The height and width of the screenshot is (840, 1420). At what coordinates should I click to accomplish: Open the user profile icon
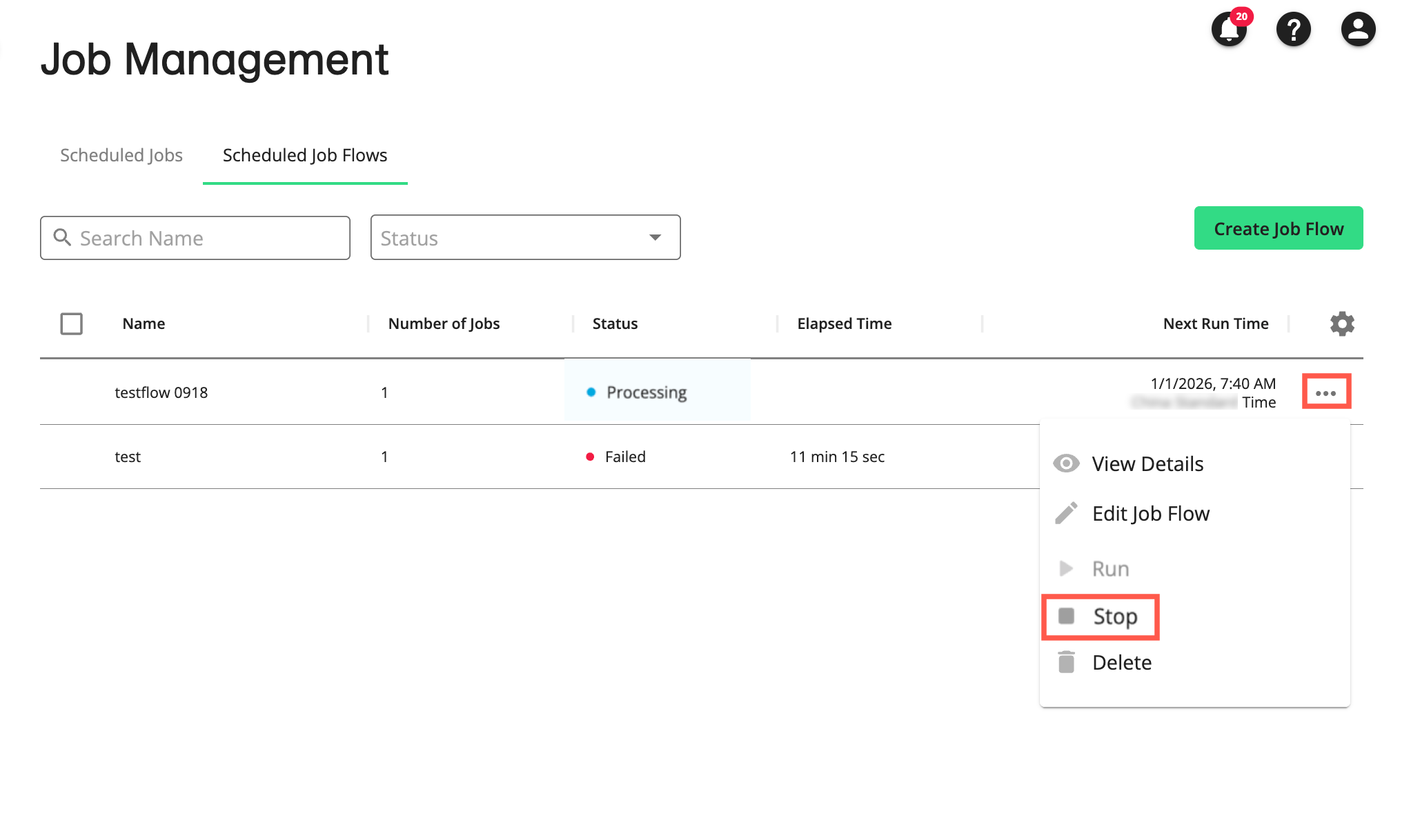(x=1357, y=29)
